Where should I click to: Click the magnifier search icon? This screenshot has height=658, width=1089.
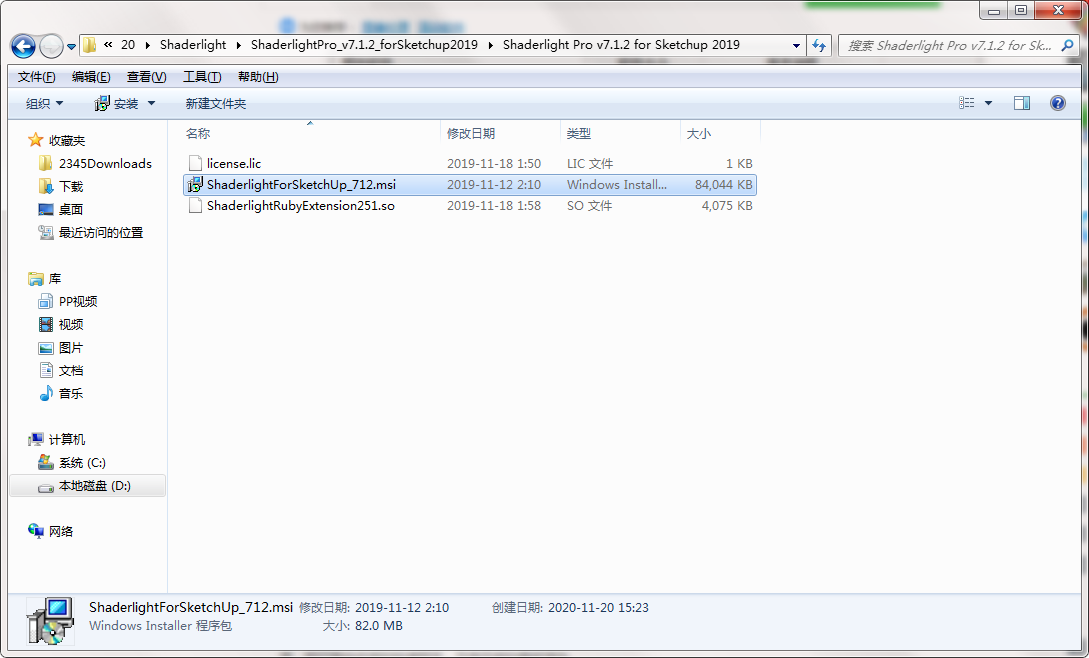(x=1067, y=46)
